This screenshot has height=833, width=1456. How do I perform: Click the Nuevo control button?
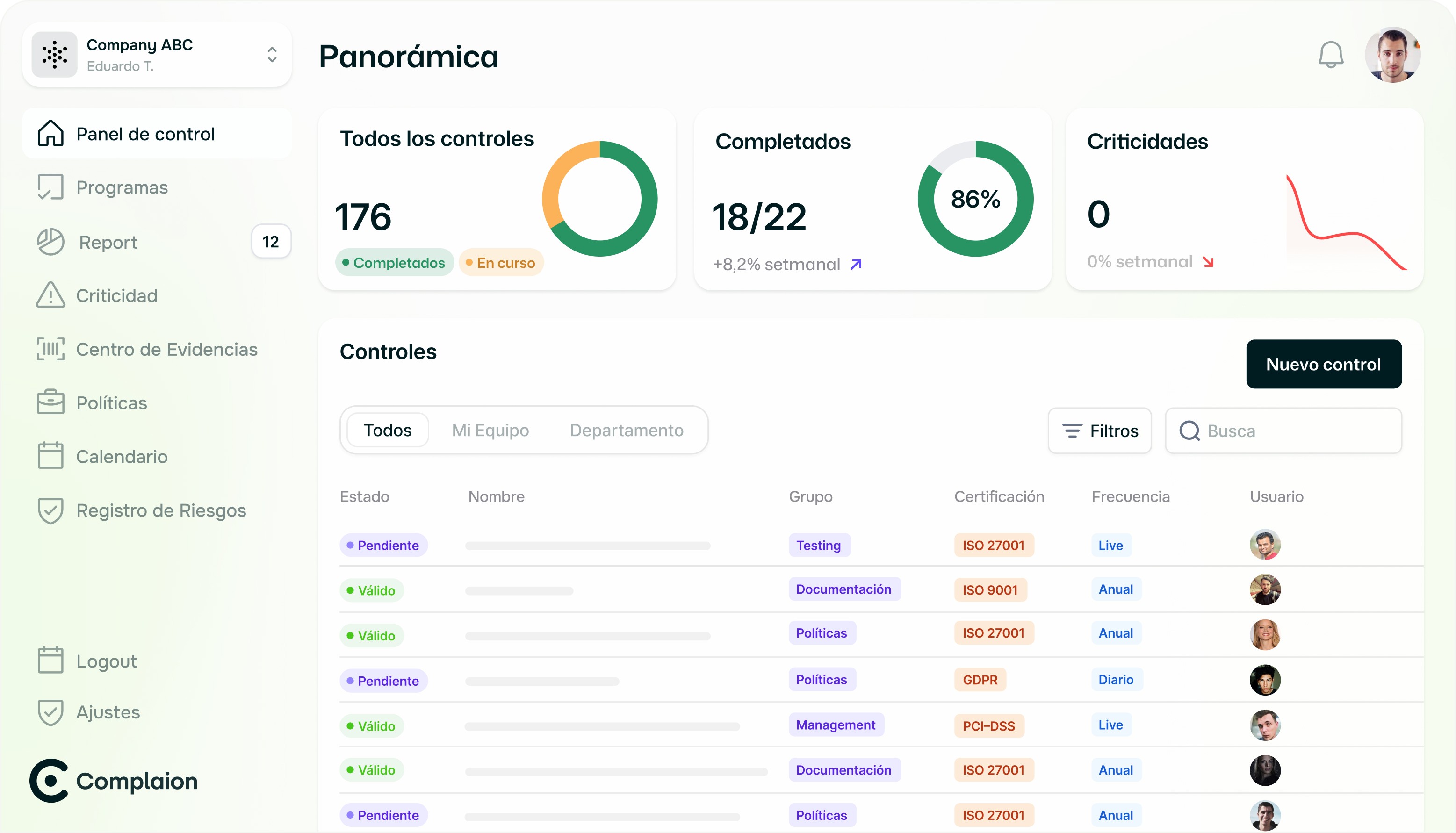click(1323, 365)
